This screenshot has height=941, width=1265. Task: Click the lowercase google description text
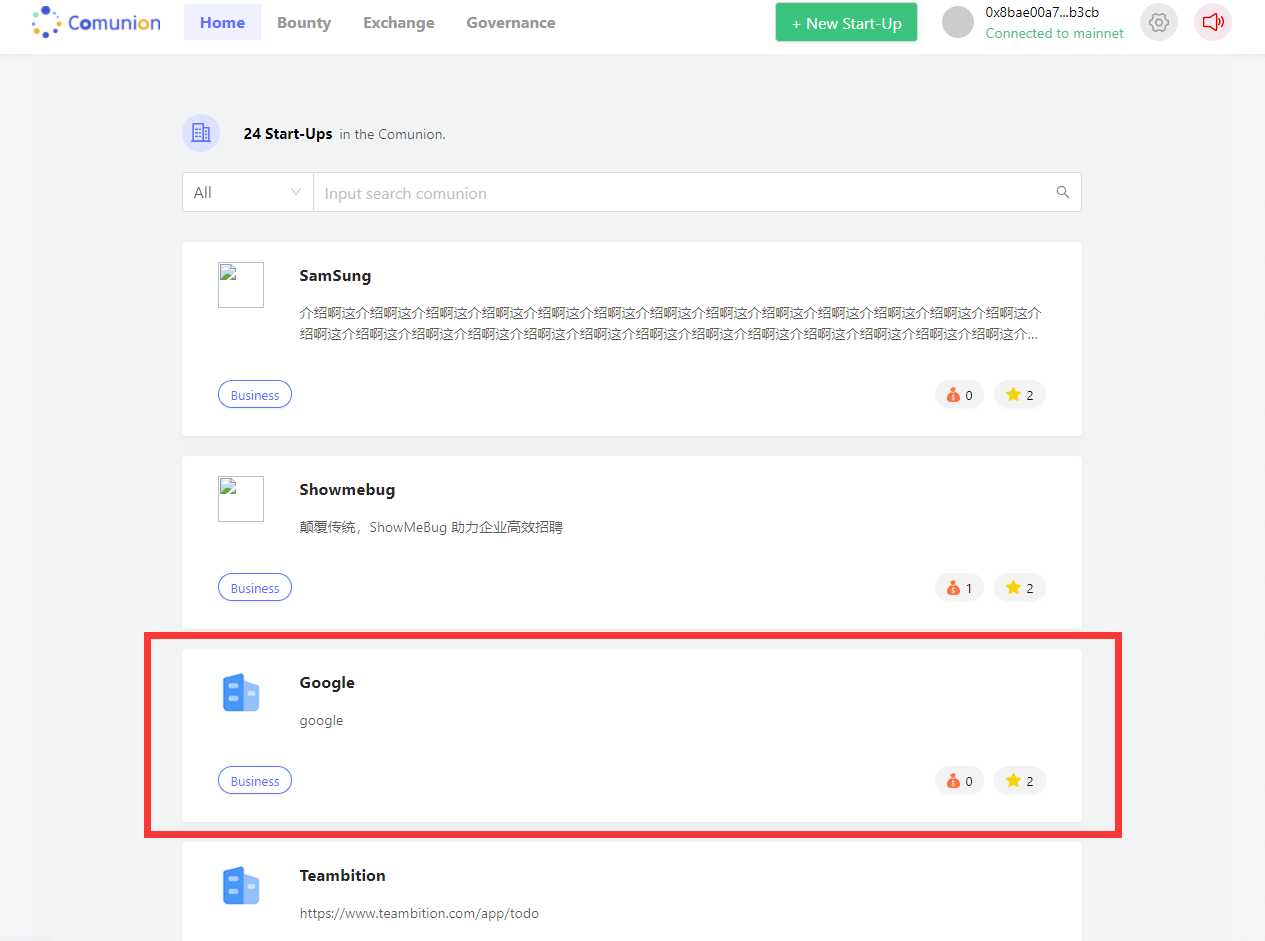[321, 721]
